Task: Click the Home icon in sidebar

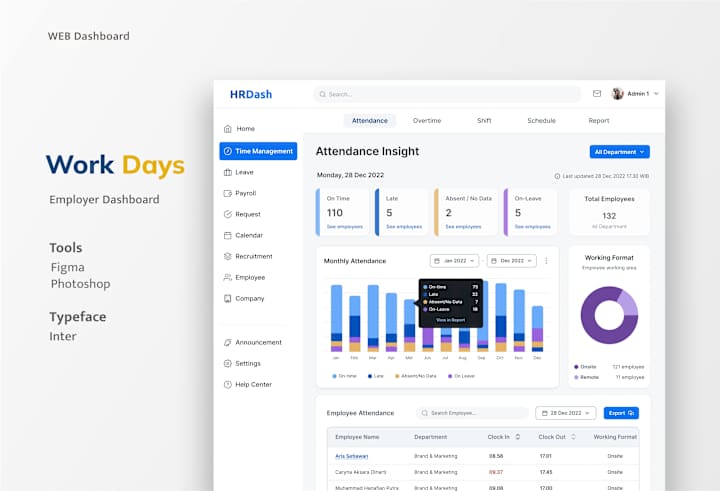Action: (227, 129)
